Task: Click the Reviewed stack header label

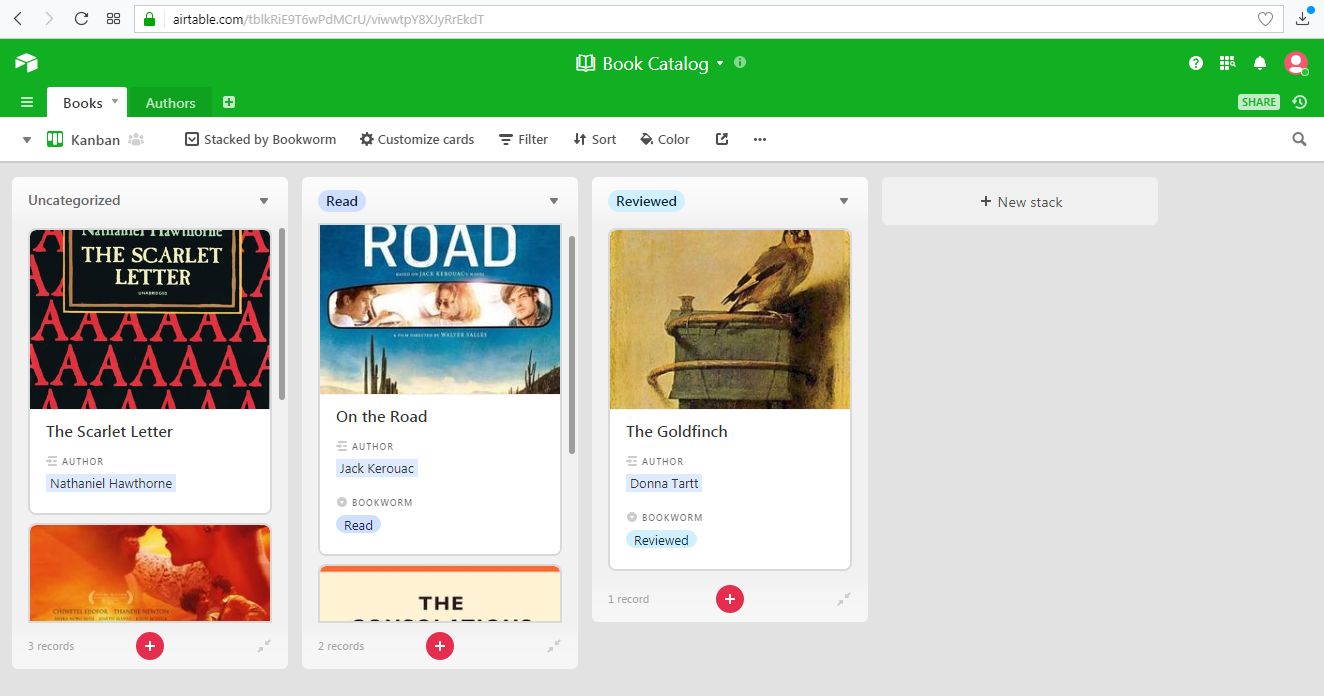Action: (x=646, y=201)
